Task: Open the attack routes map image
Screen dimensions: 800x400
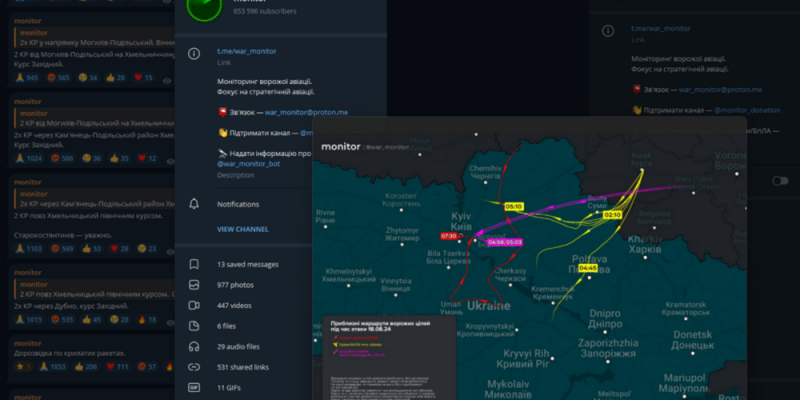Action: click(x=529, y=258)
